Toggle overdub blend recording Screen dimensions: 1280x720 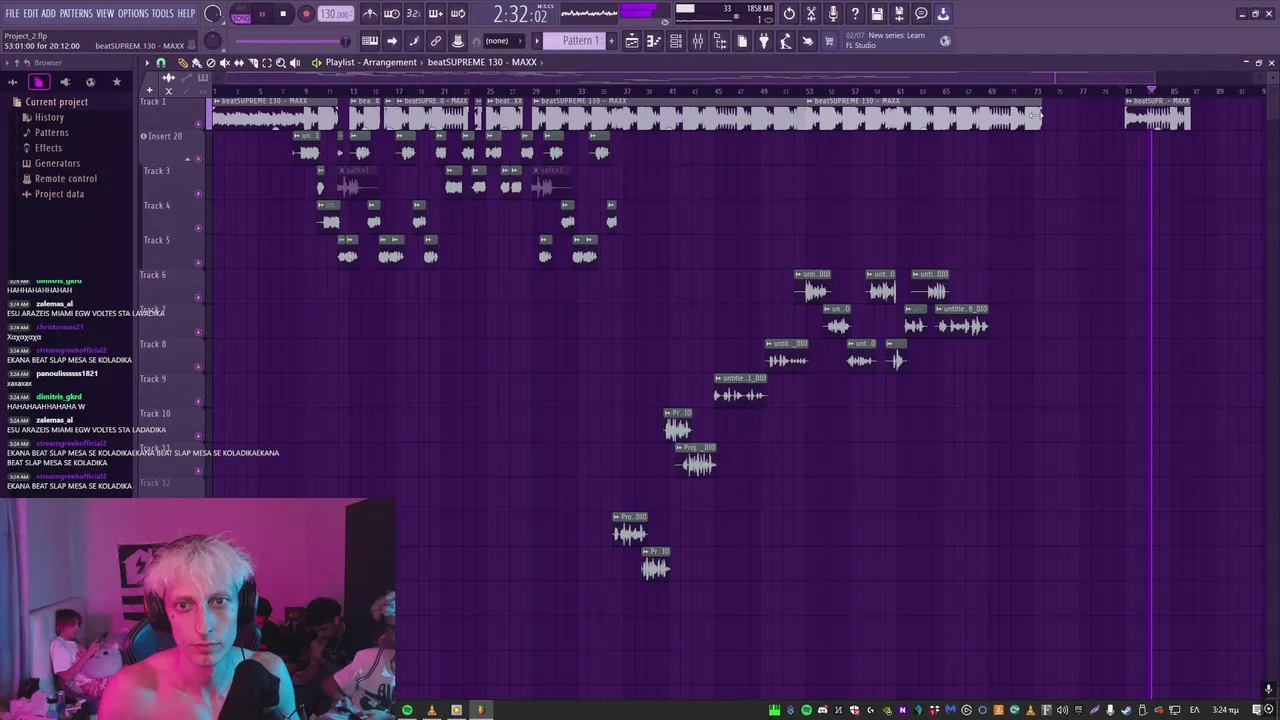click(x=436, y=14)
